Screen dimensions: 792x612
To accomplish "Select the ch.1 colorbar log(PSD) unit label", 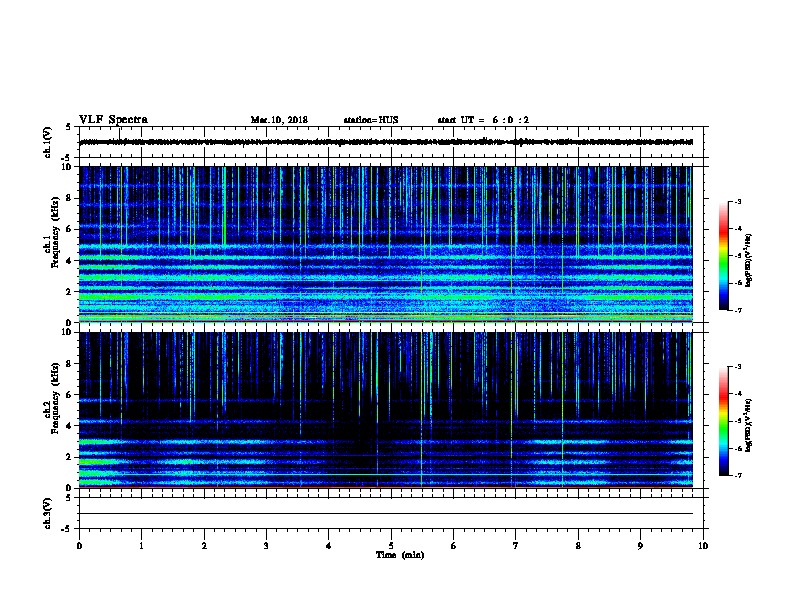I will 749,261.
